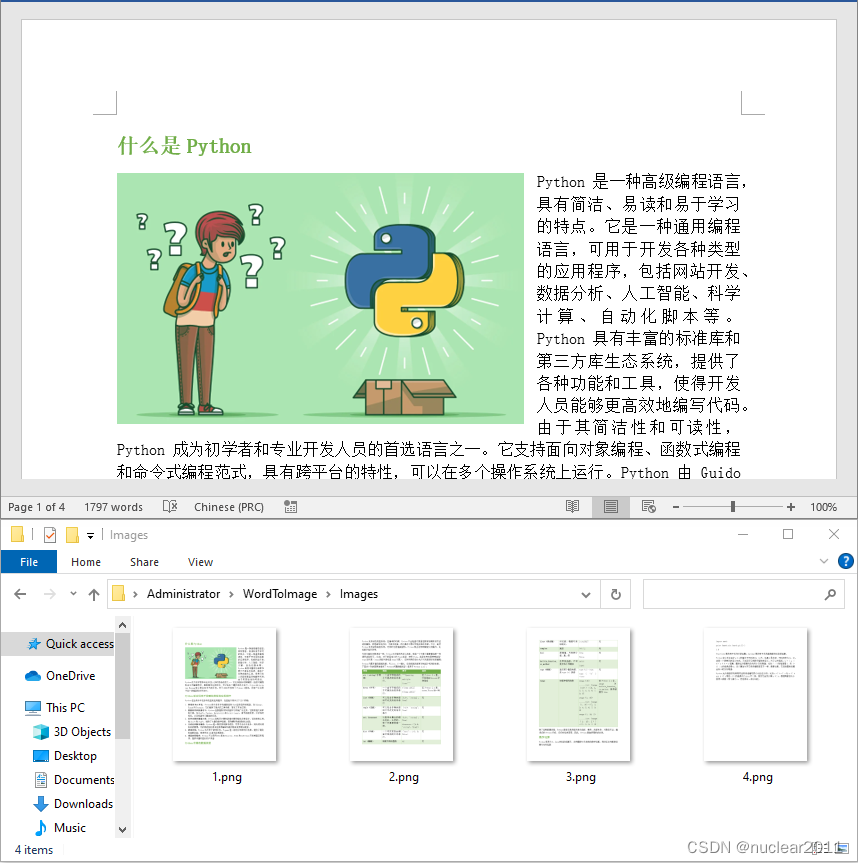The width and height of the screenshot is (858, 863).
Task: Switch Word to Web Layout view
Action: coord(649,506)
